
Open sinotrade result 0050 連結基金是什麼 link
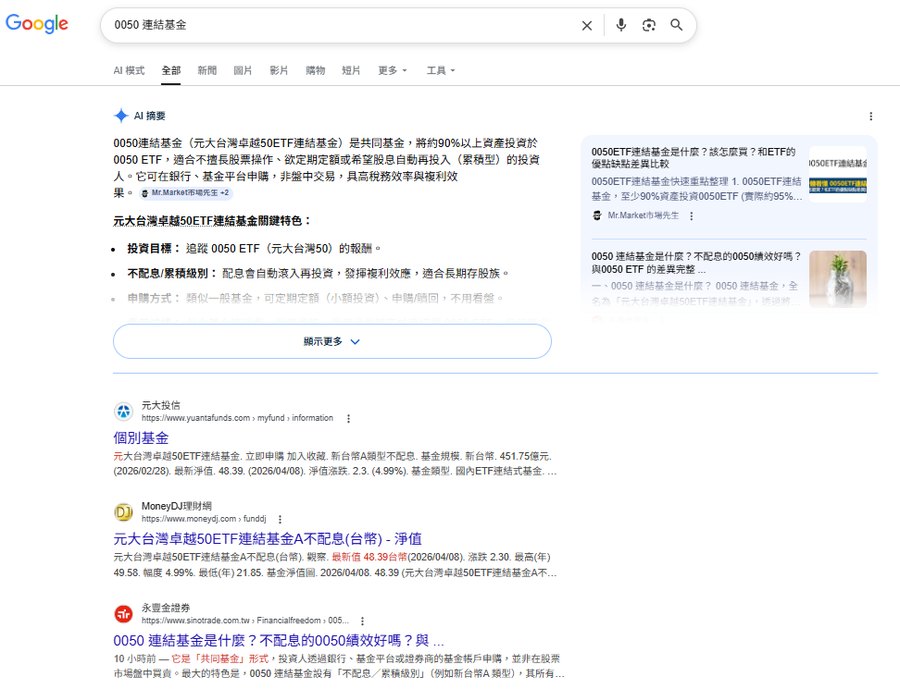pyautogui.click(x=278, y=641)
